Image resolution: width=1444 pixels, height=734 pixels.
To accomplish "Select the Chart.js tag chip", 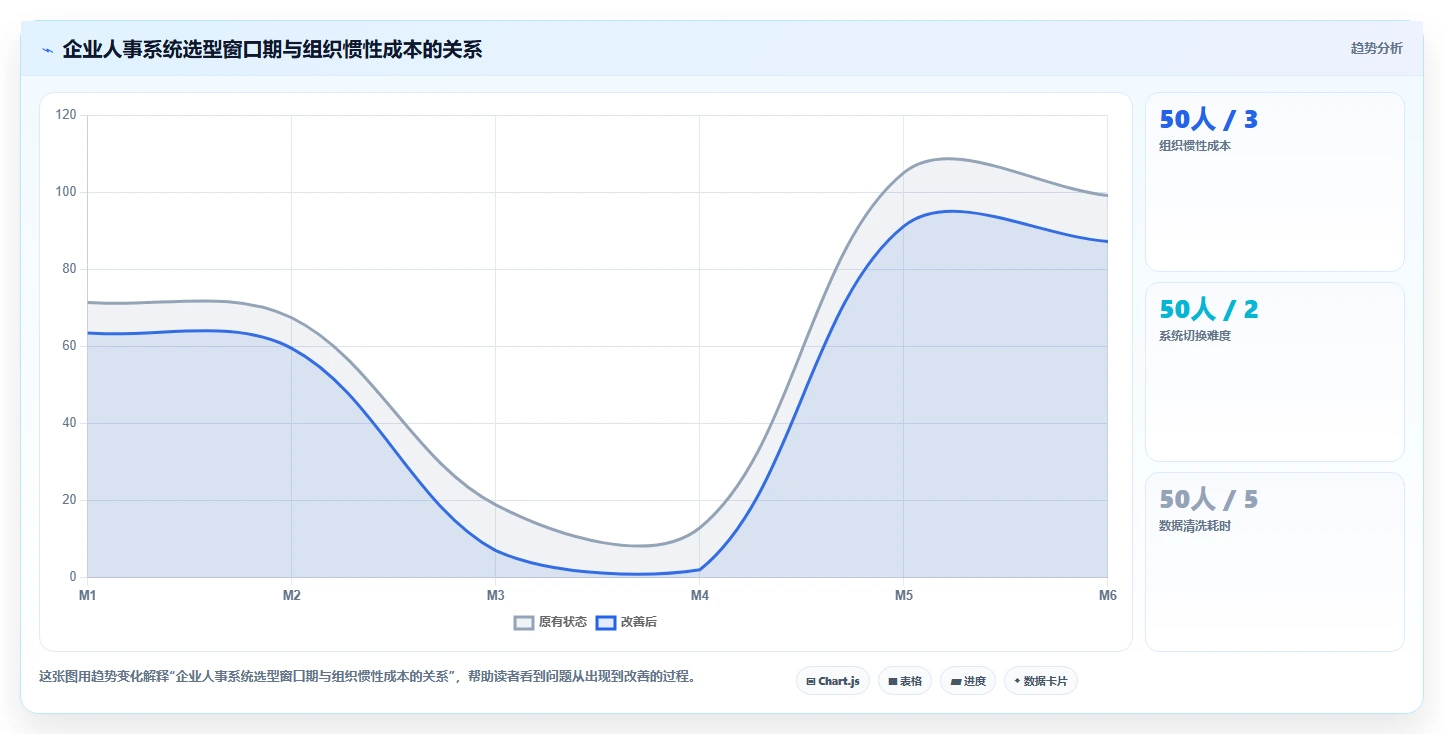I will 833,681.
